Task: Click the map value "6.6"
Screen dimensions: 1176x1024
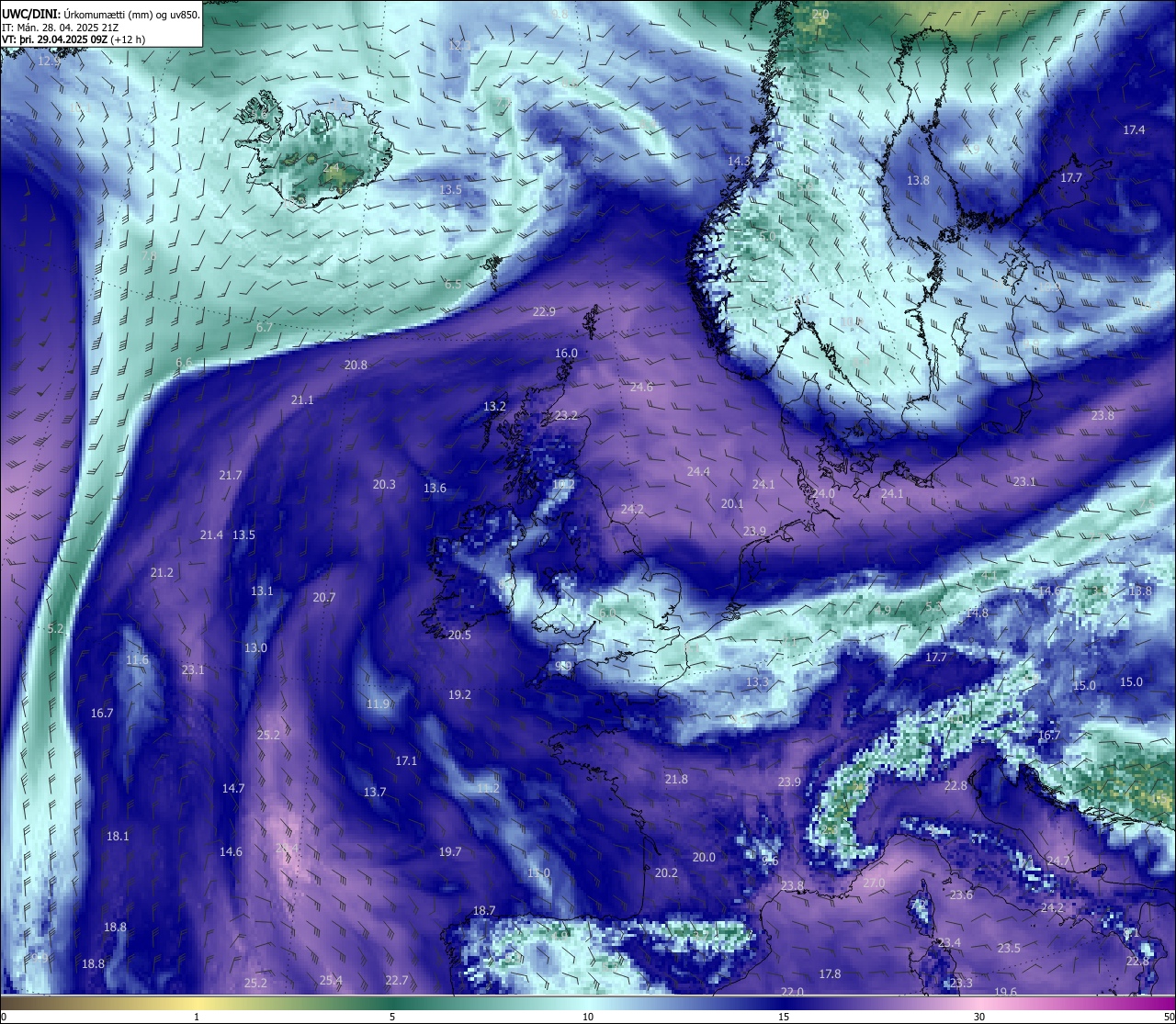Action: pos(184,363)
